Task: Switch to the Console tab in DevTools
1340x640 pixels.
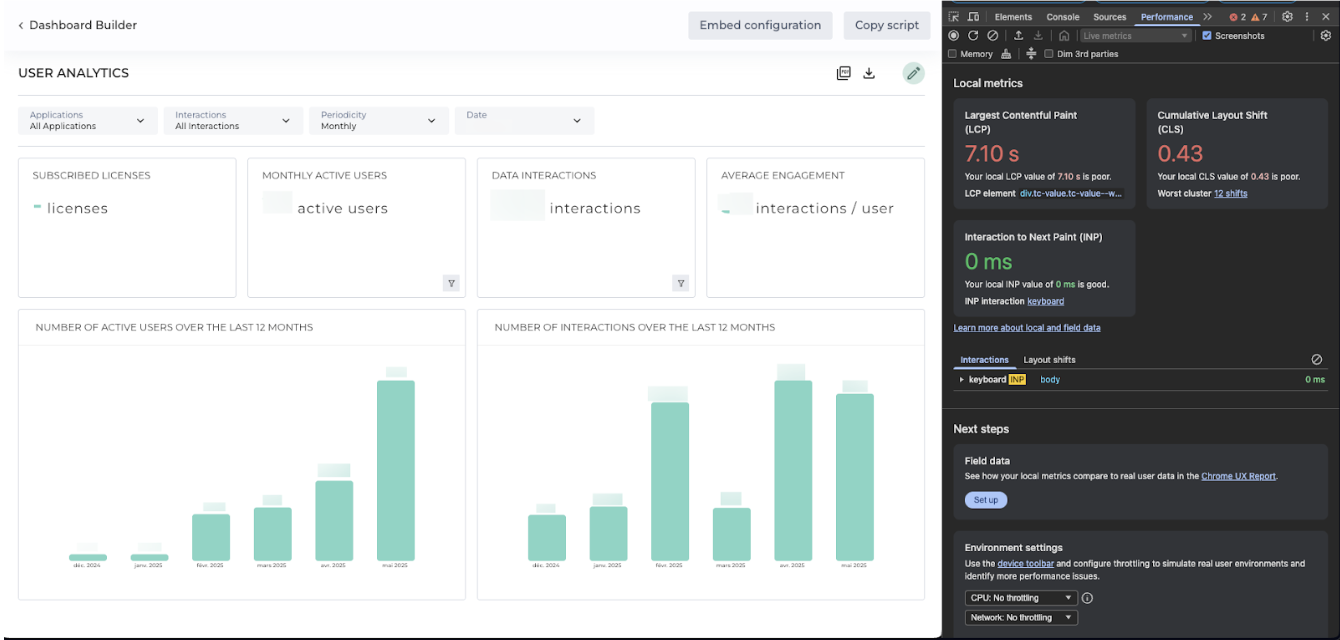Action: coord(1062,17)
